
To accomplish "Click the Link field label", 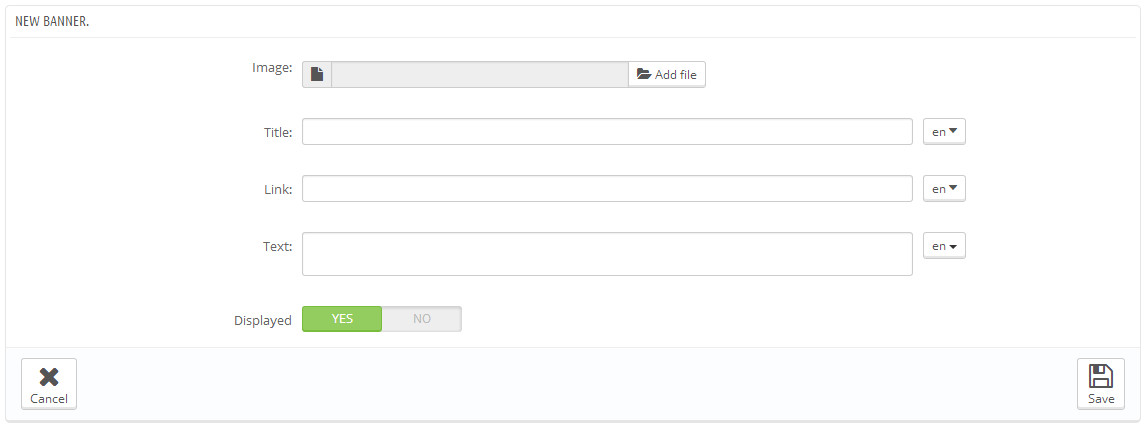I will [x=278, y=188].
